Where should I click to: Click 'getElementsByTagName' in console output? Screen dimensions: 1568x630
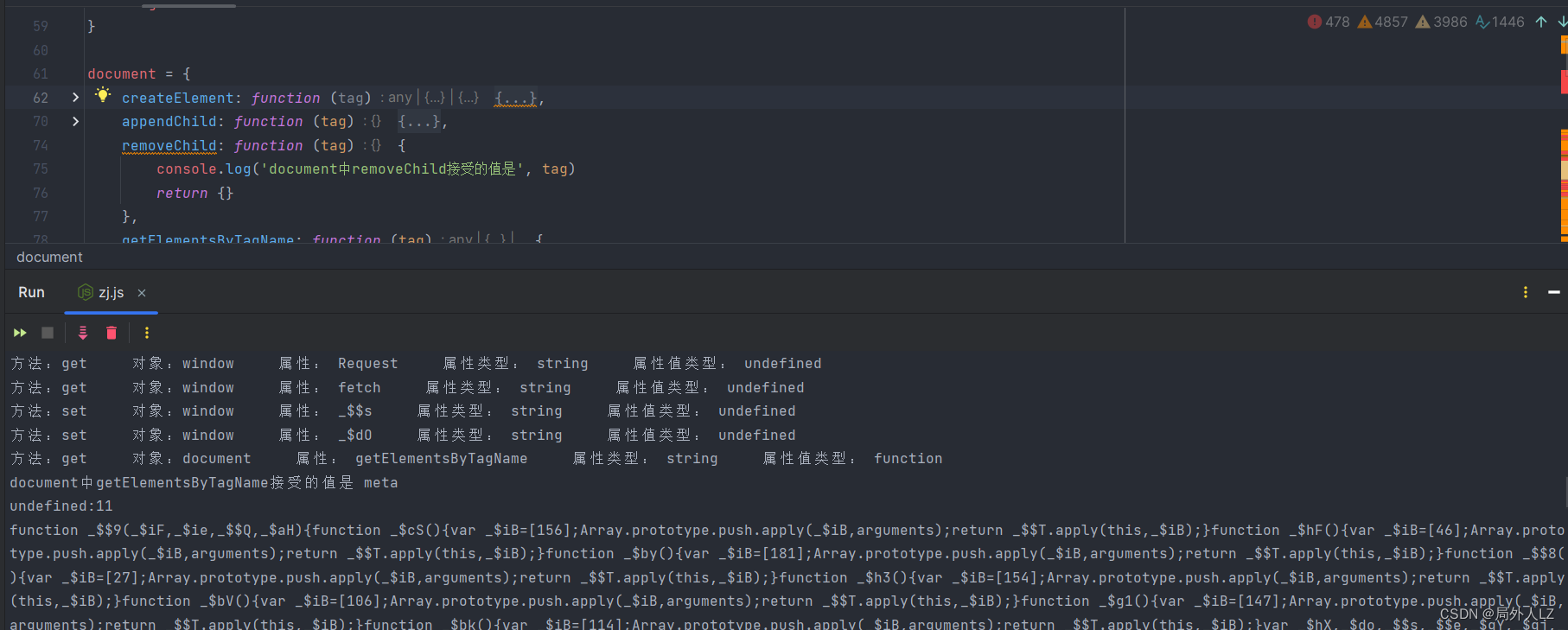pos(441,459)
